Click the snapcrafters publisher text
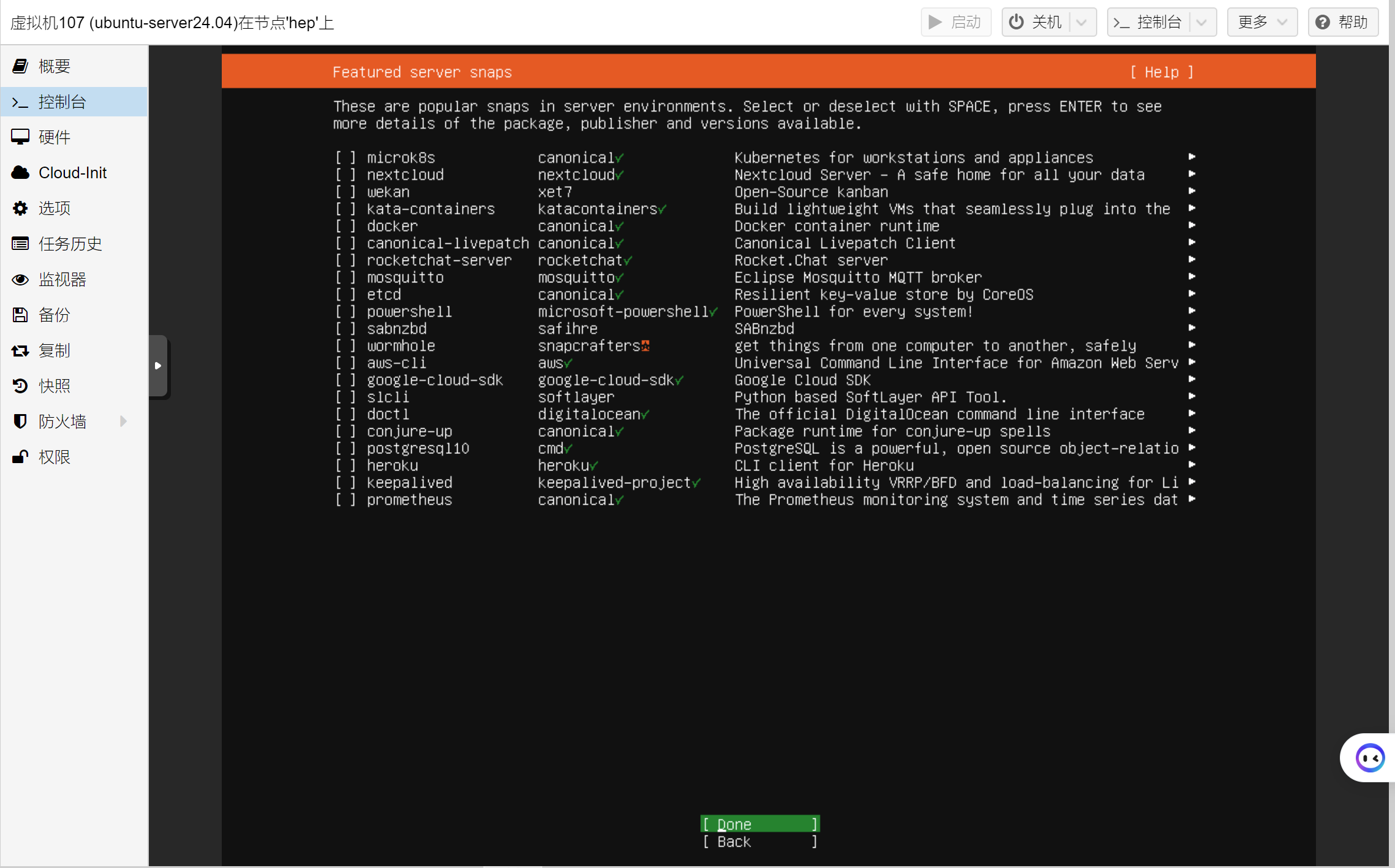This screenshot has height=868, width=1395. click(x=589, y=346)
